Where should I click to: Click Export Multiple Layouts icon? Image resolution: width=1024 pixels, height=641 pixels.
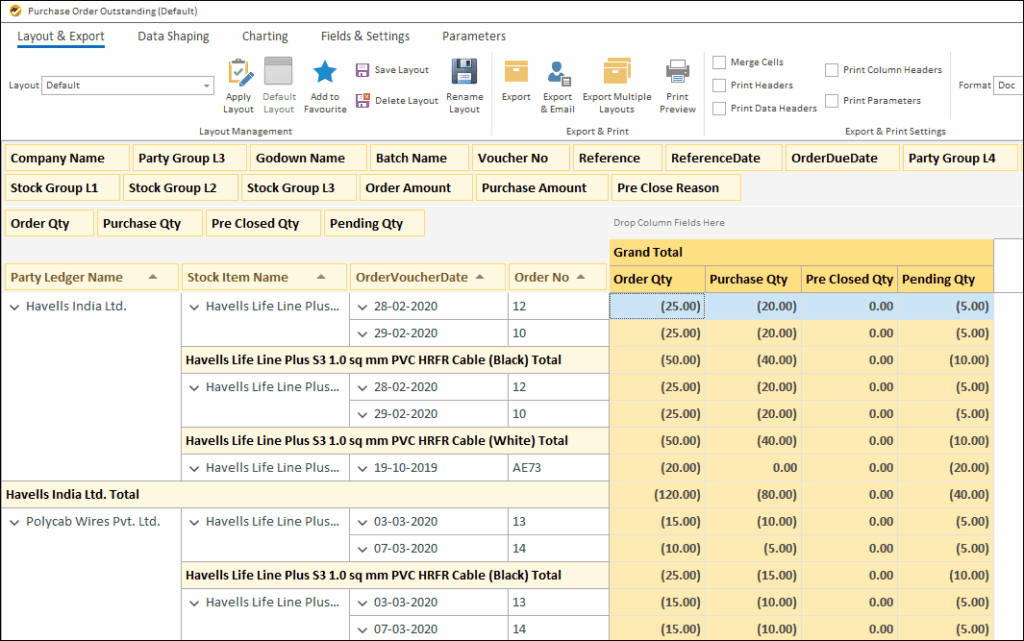tap(618, 84)
